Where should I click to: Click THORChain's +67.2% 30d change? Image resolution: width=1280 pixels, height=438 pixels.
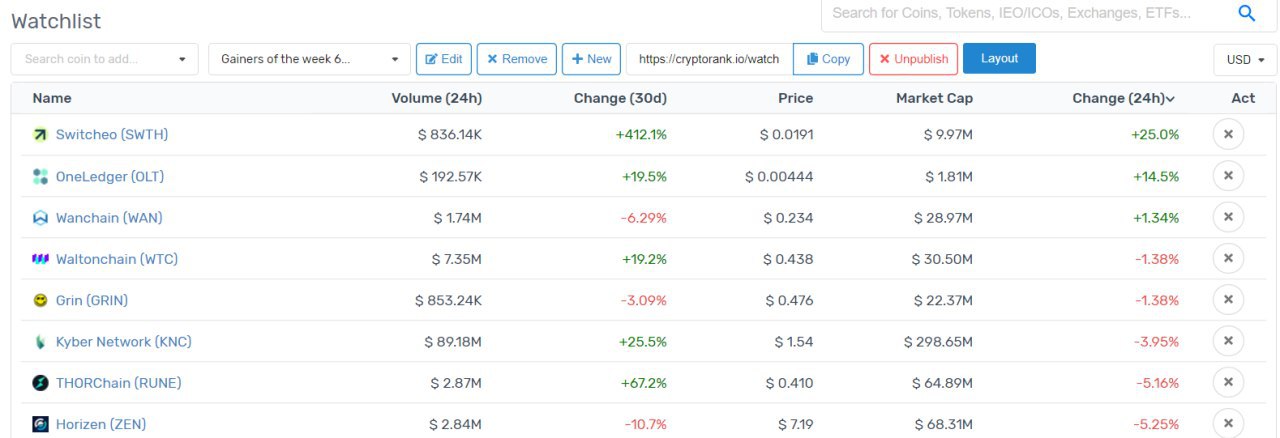pos(645,383)
